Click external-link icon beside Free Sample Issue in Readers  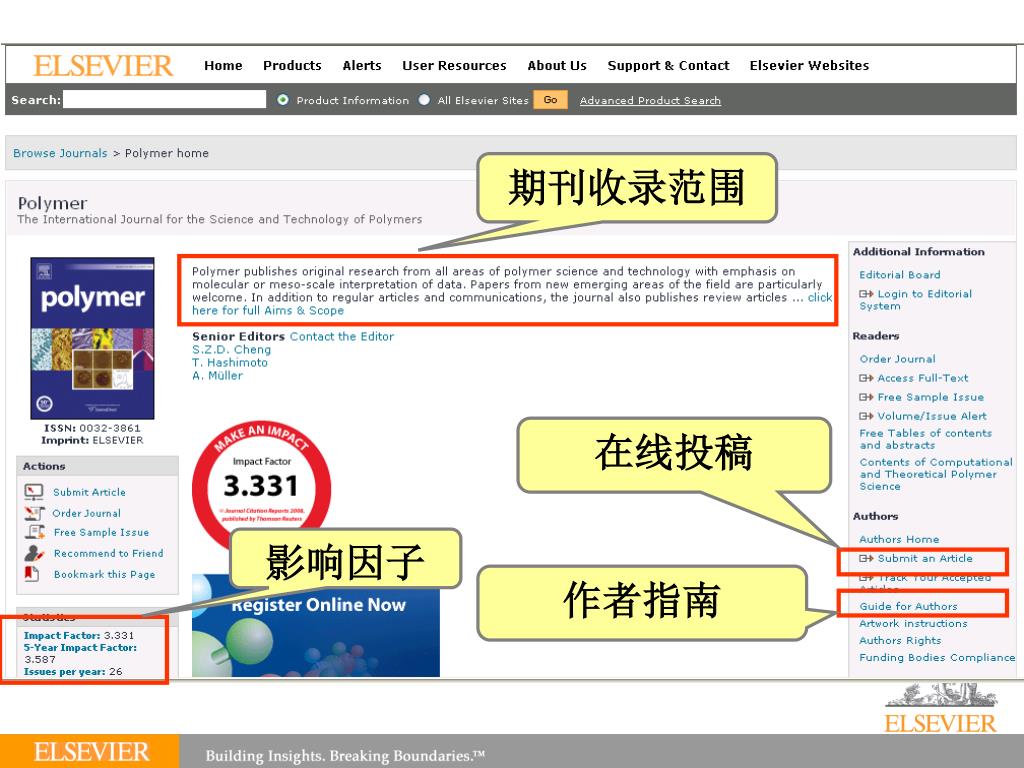866,397
